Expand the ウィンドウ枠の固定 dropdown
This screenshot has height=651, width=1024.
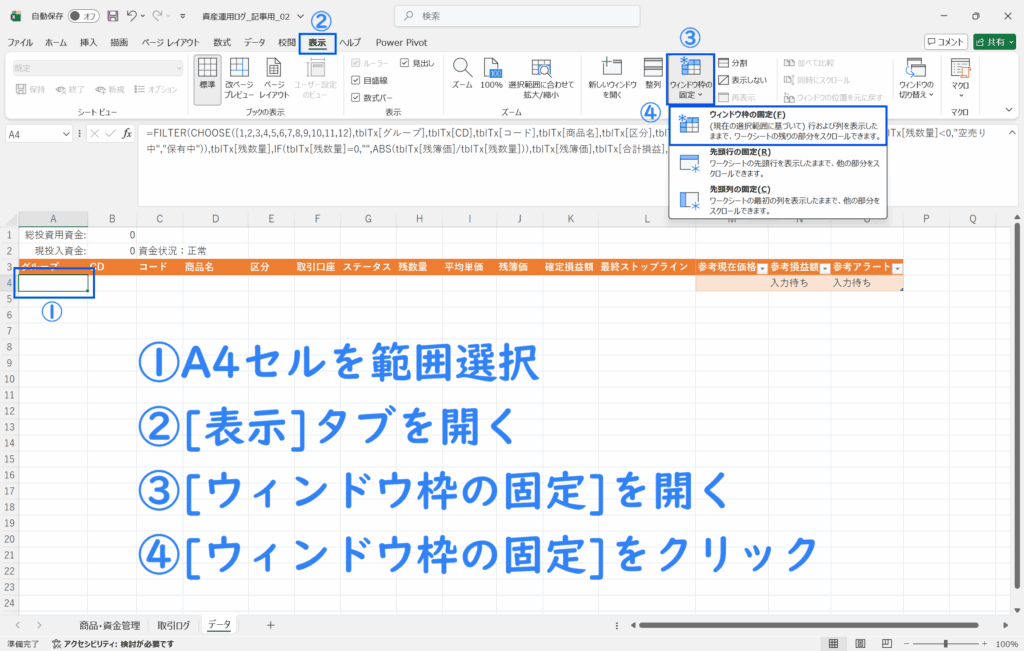[x=690, y=79]
